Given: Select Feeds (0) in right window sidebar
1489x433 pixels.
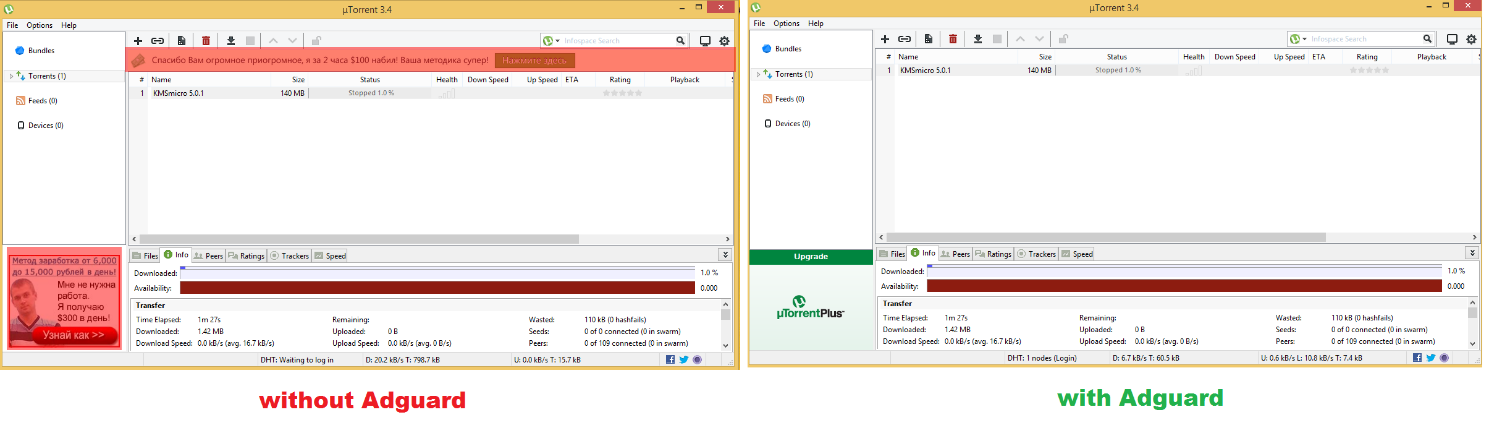Looking at the screenshot, I should point(784,99).
